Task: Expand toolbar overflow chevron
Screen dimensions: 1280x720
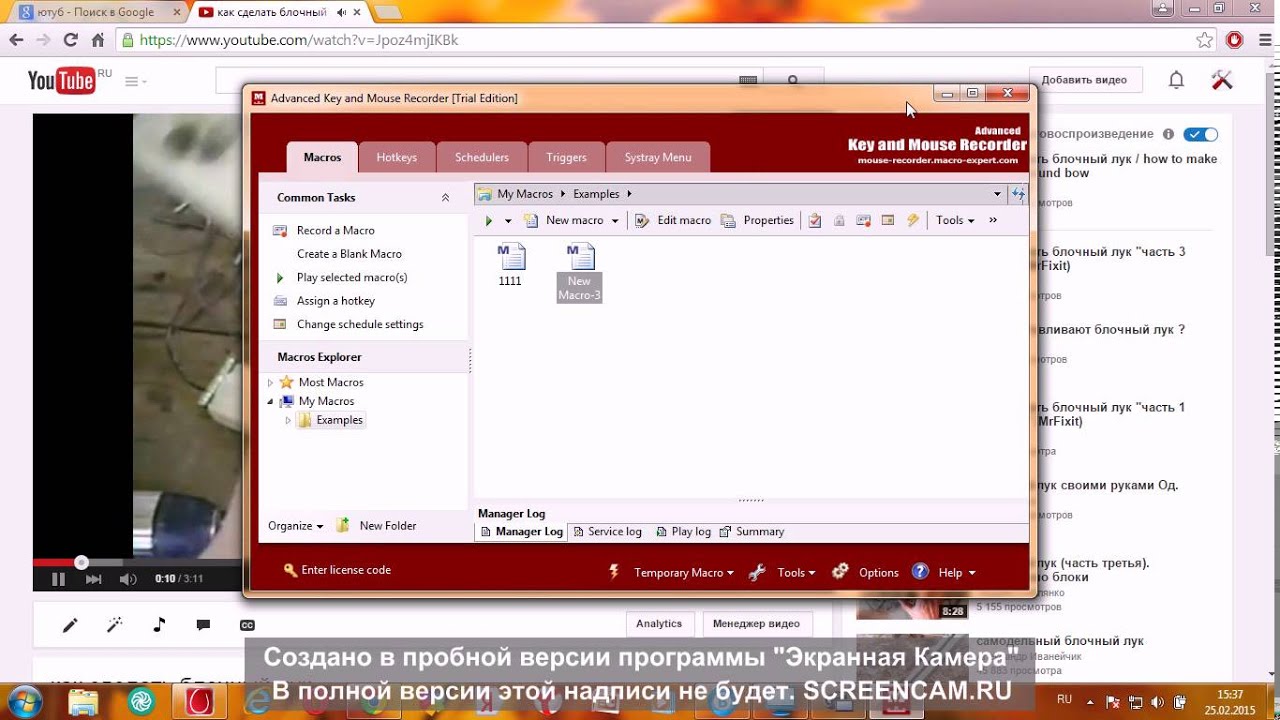Action: click(993, 221)
